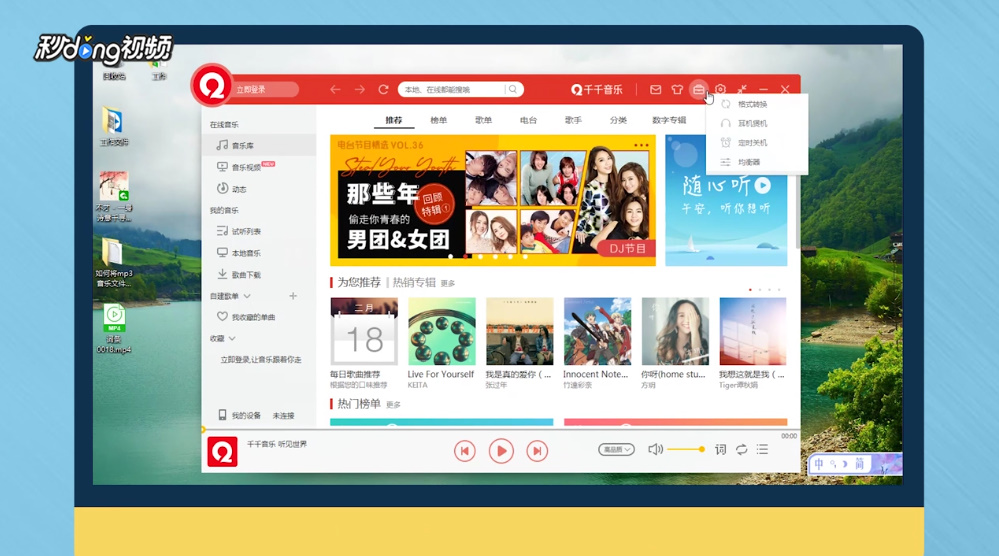
Task: Play the previous track
Action: point(464,451)
